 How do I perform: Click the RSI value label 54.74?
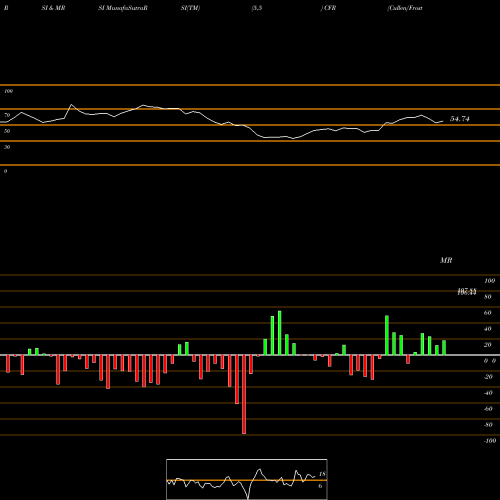point(460,119)
